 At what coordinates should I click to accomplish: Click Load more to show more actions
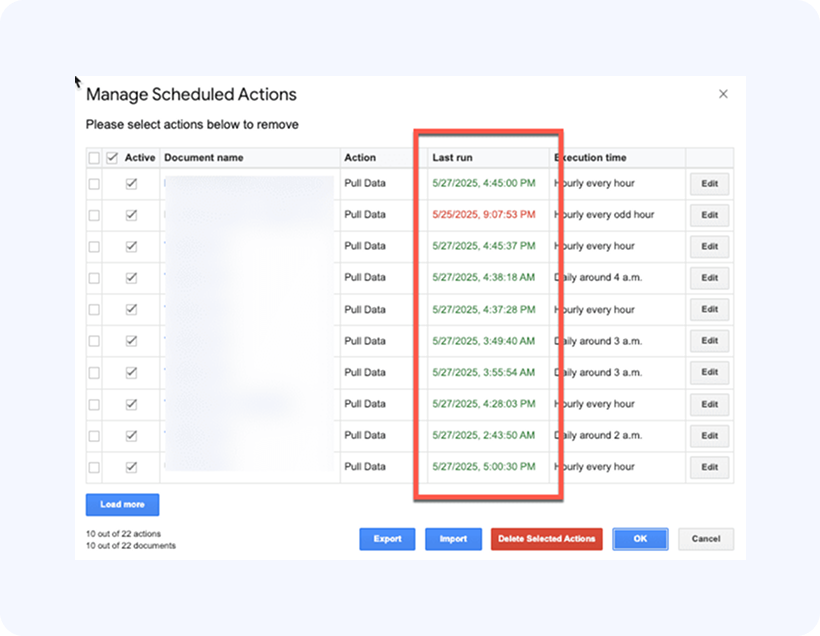[x=122, y=505]
